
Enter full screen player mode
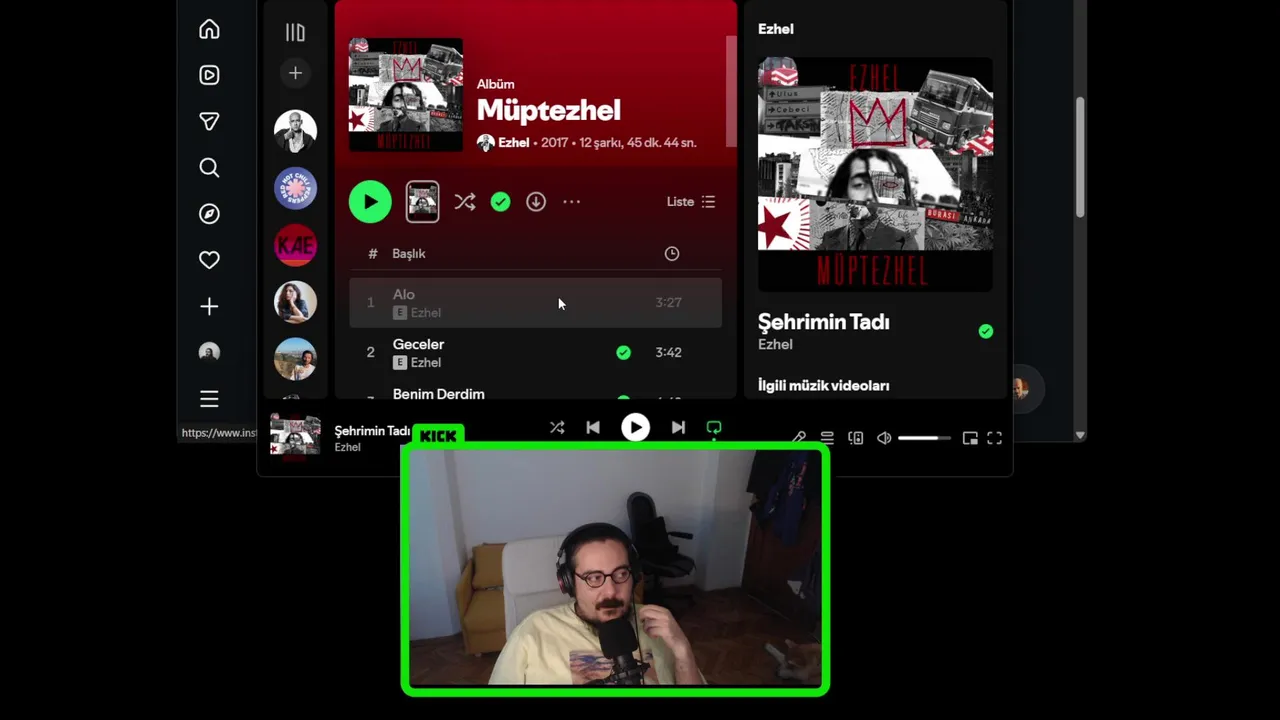[x=995, y=438]
